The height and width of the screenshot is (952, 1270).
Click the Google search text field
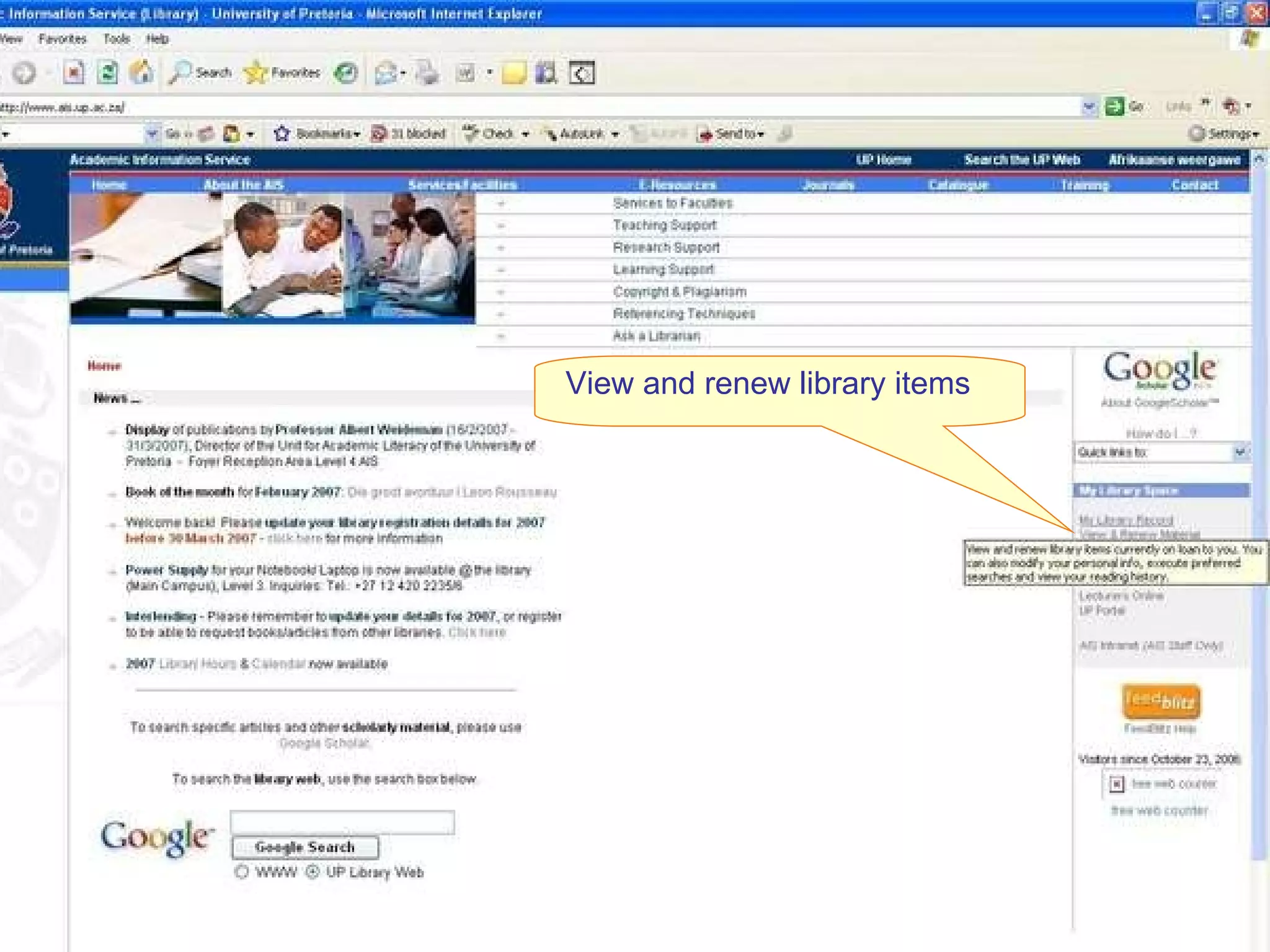(x=342, y=822)
